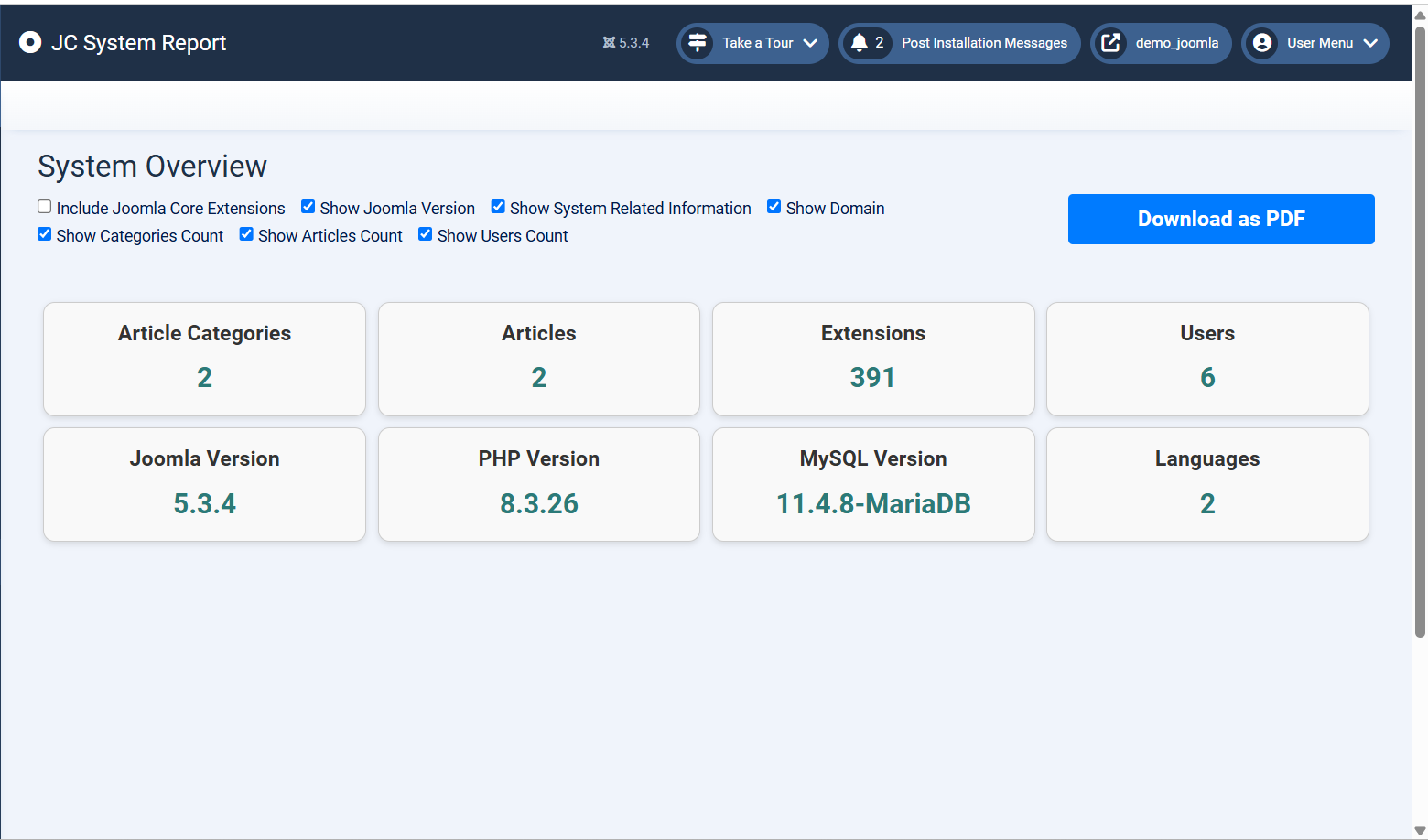
Task: Click the JC System Report logo icon
Action: pos(30,43)
